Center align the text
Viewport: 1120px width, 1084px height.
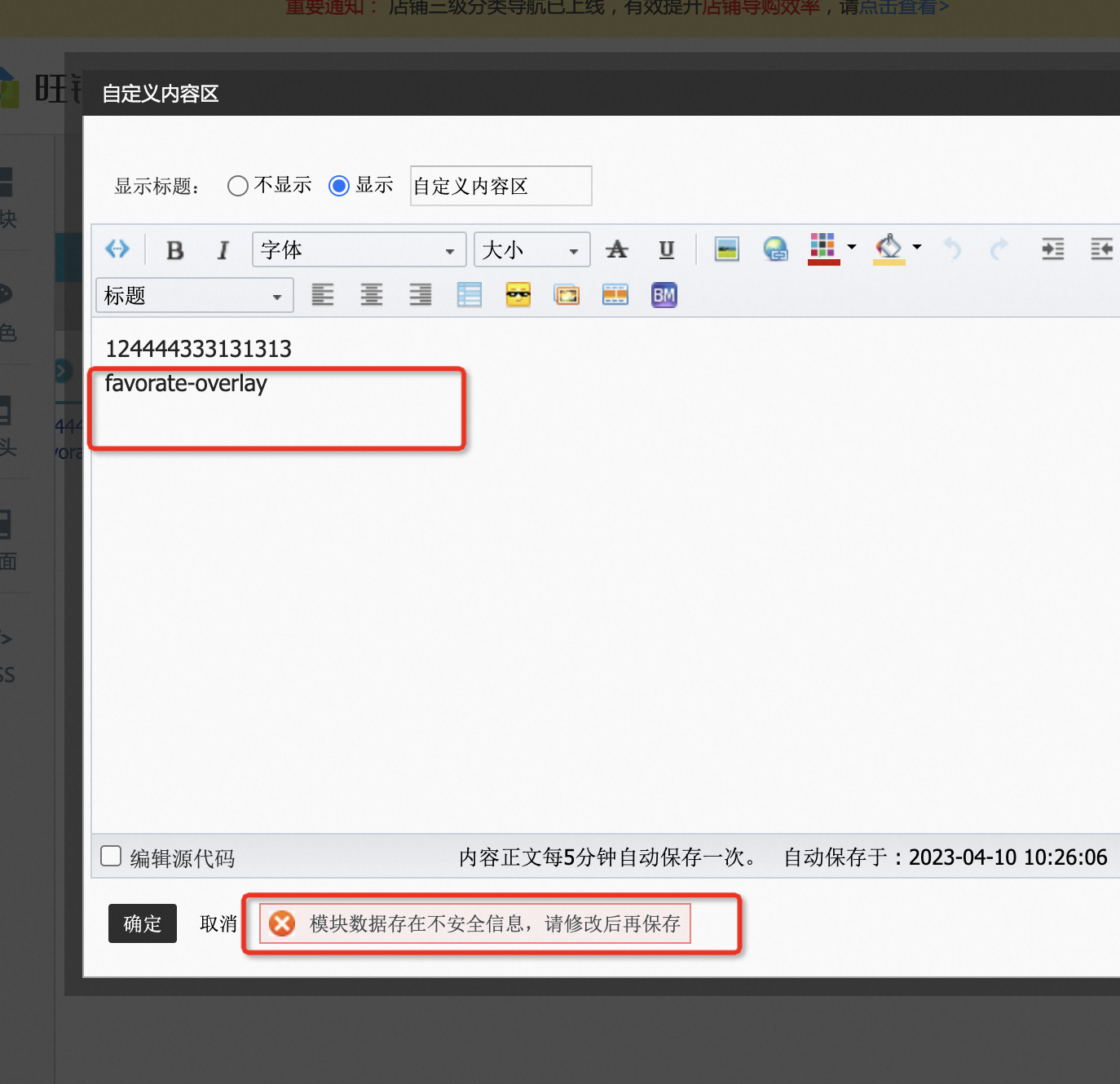click(372, 294)
